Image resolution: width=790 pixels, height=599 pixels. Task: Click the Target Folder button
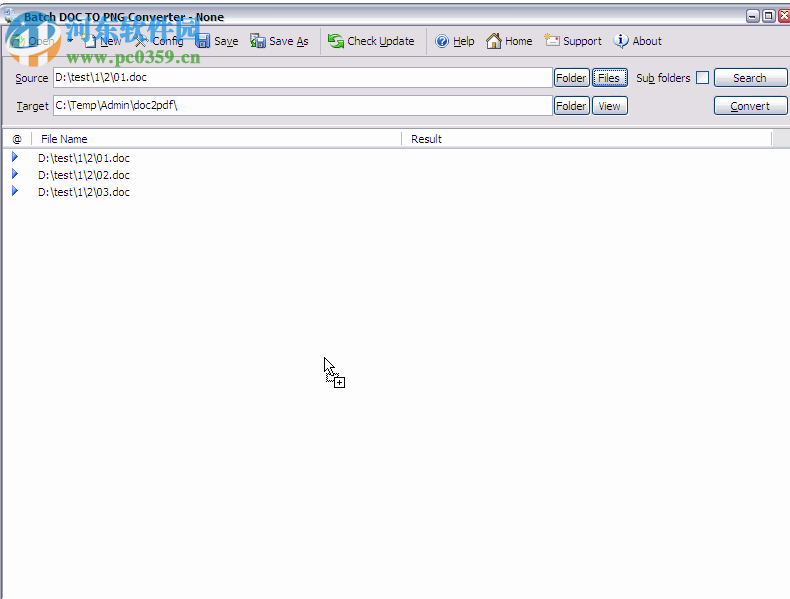coord(571,106)
